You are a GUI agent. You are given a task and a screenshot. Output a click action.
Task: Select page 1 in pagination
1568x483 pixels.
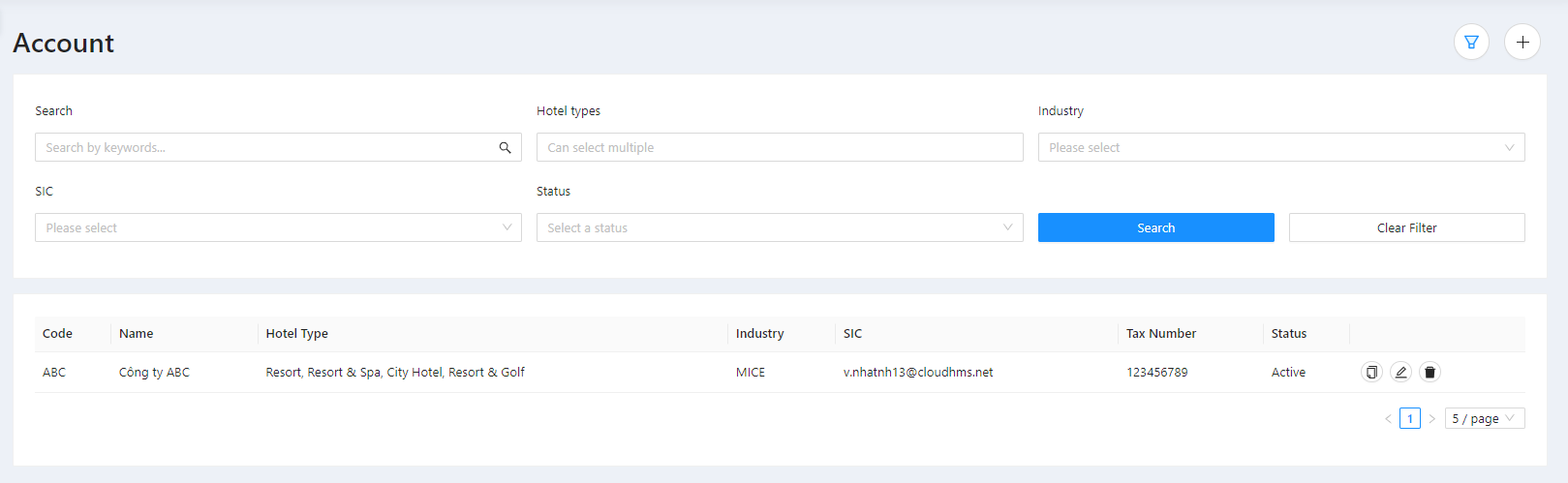(x=1410, y=419)
